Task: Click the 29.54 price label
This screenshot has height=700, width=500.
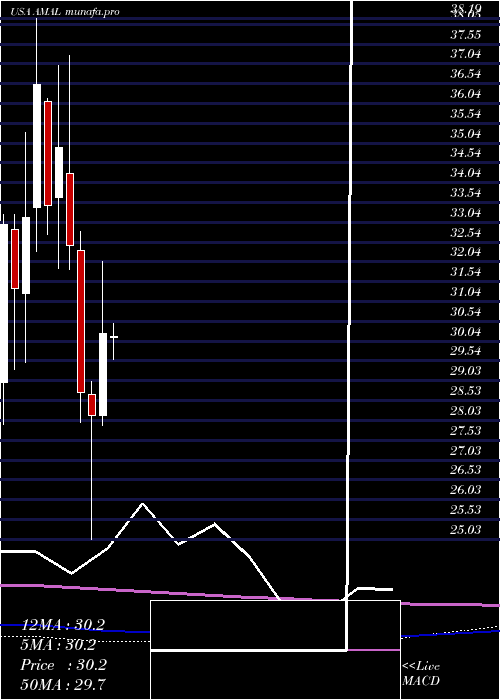Action: tap(465, 351)
